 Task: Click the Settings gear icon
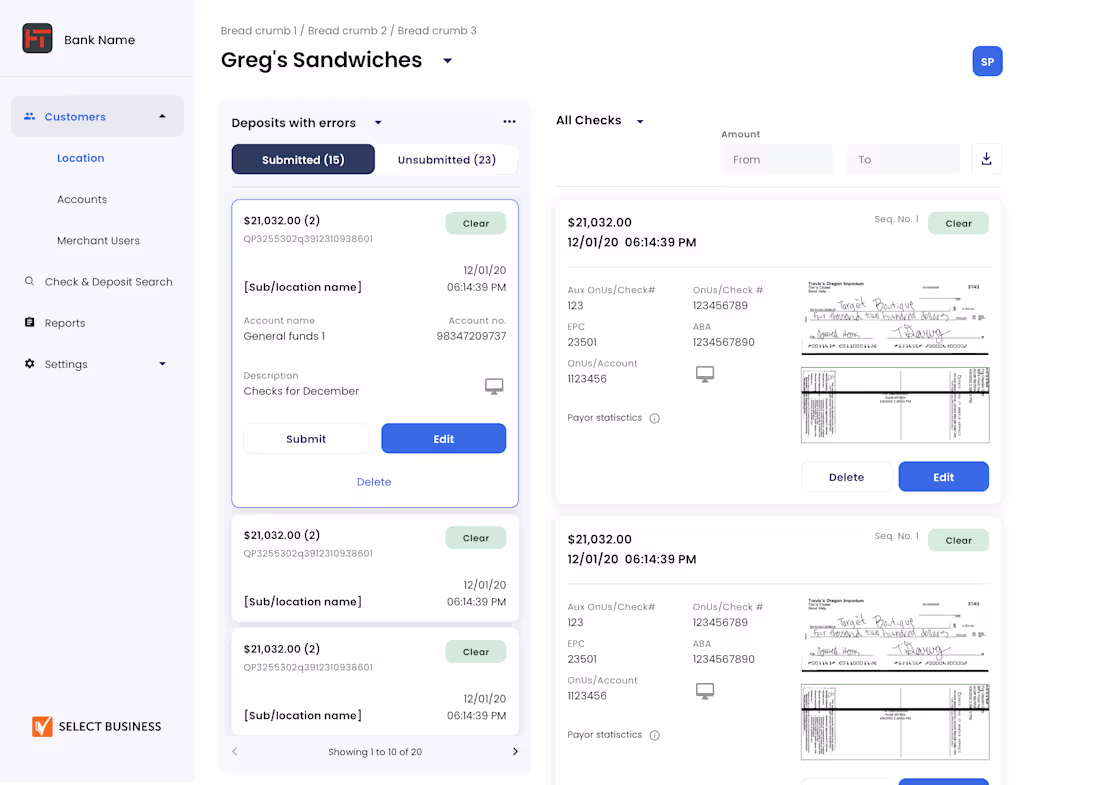29,363
